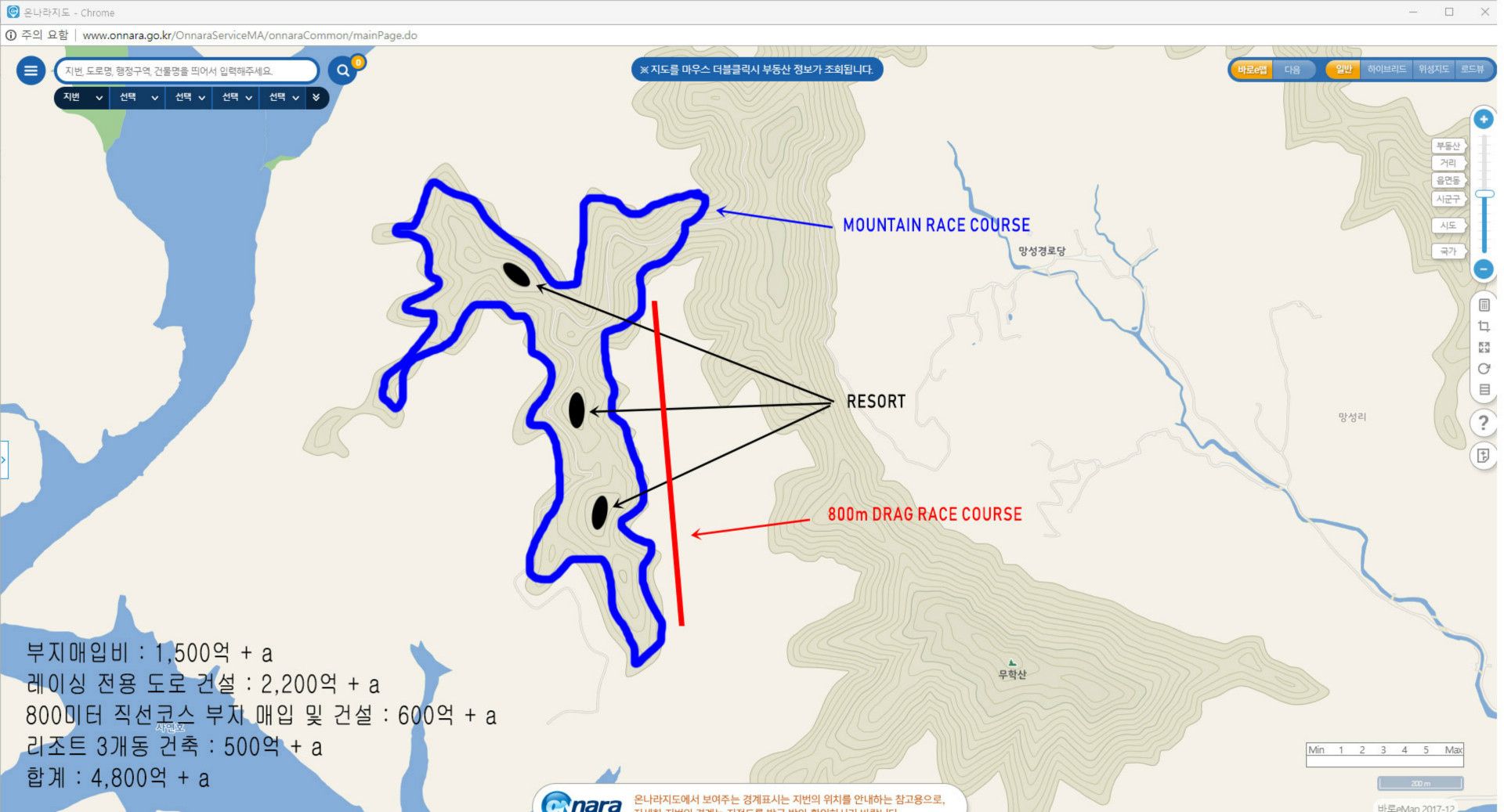
Task: Open the third 선택 dropdown
Action: [236, 97]
